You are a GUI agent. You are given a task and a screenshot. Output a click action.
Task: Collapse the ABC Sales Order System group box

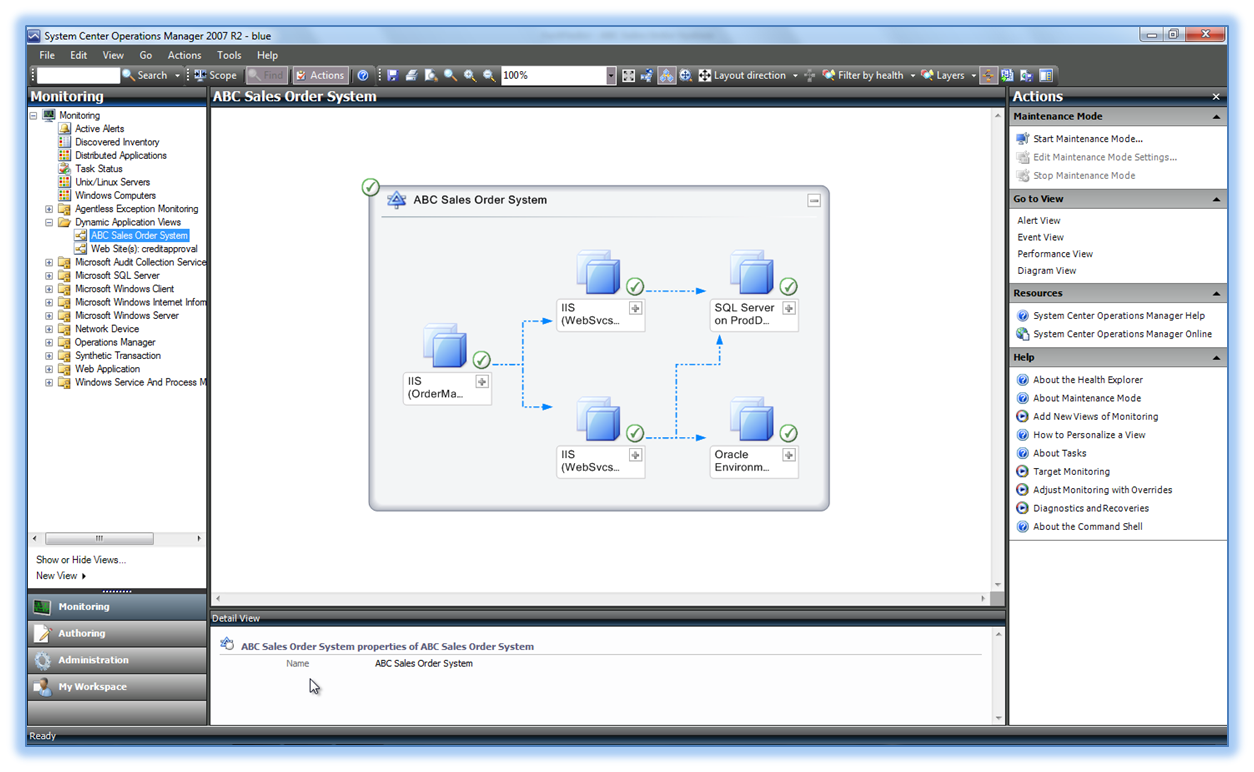814,200
